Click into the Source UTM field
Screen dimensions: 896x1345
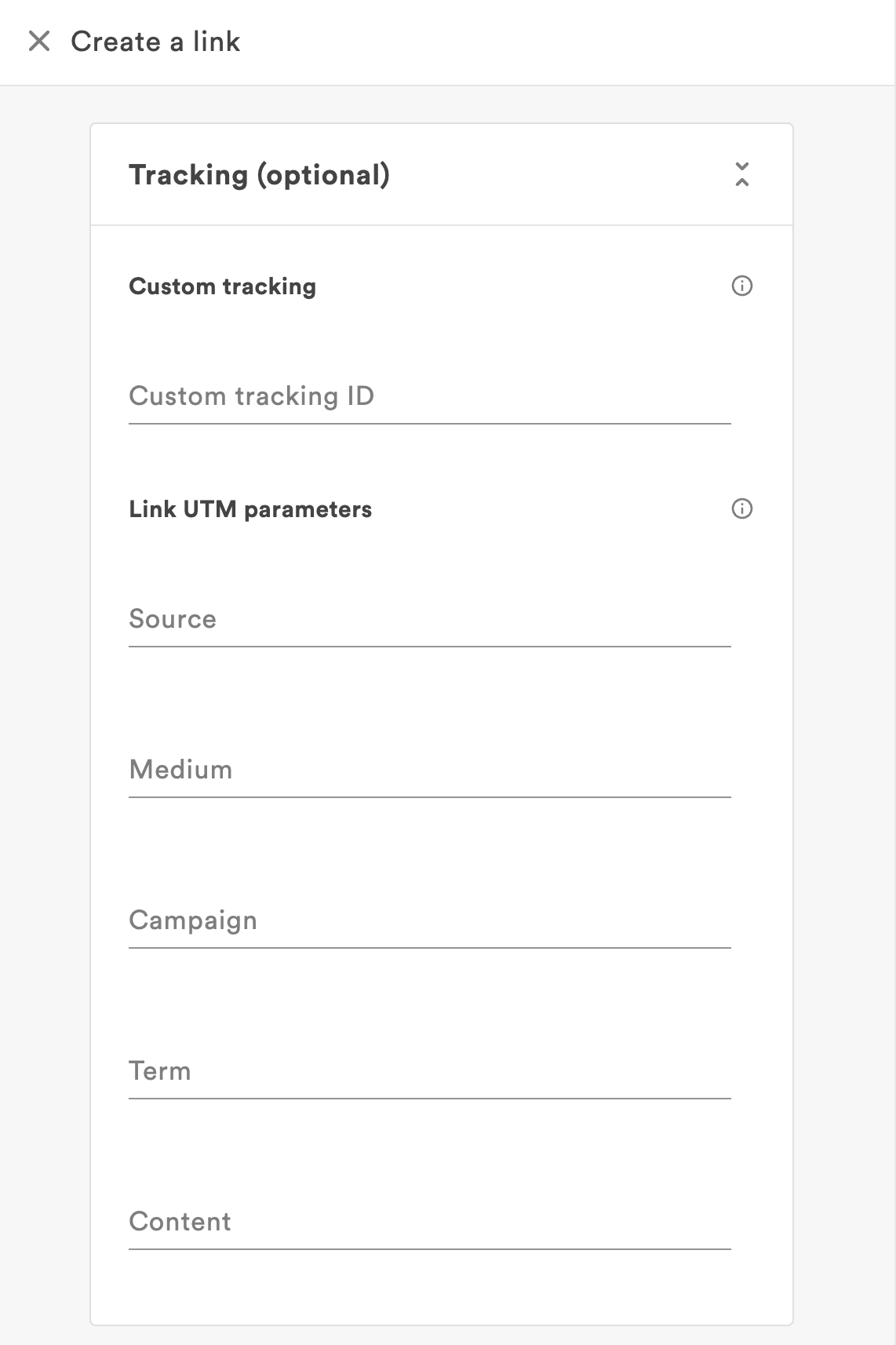[x=429, y=619]
